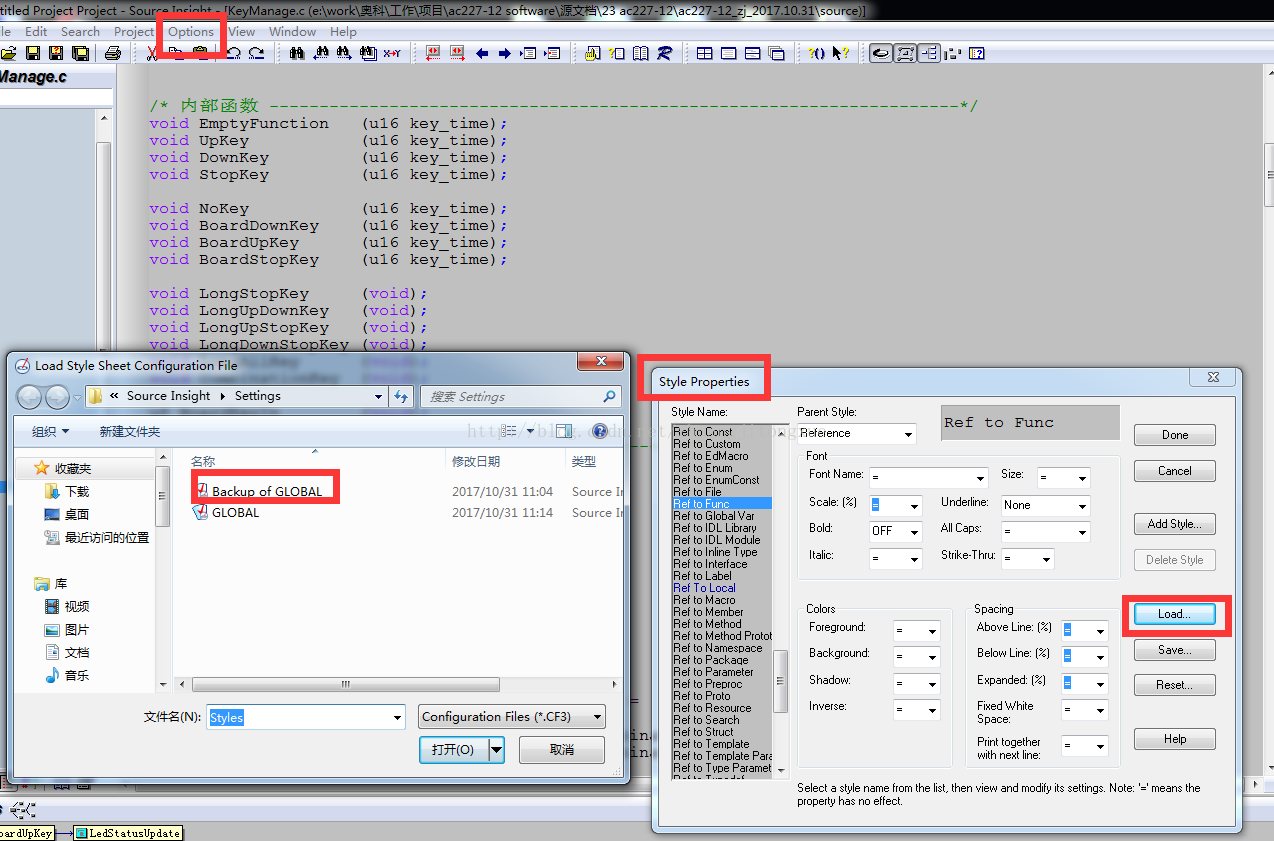This screenshot has width=1274, height=841.
Task: Click the refresh icon beside the Settings path
Action: point(401,396)
